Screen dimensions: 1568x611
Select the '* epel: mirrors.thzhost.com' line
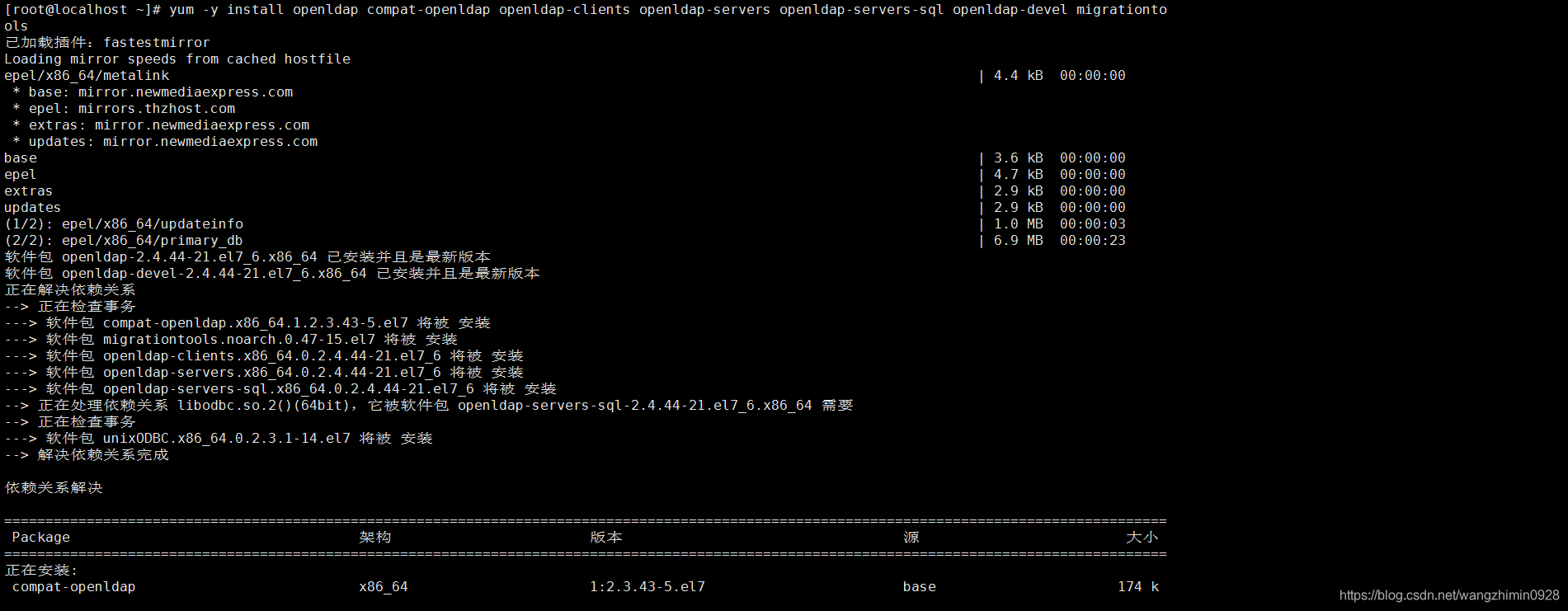click(124, 109)
